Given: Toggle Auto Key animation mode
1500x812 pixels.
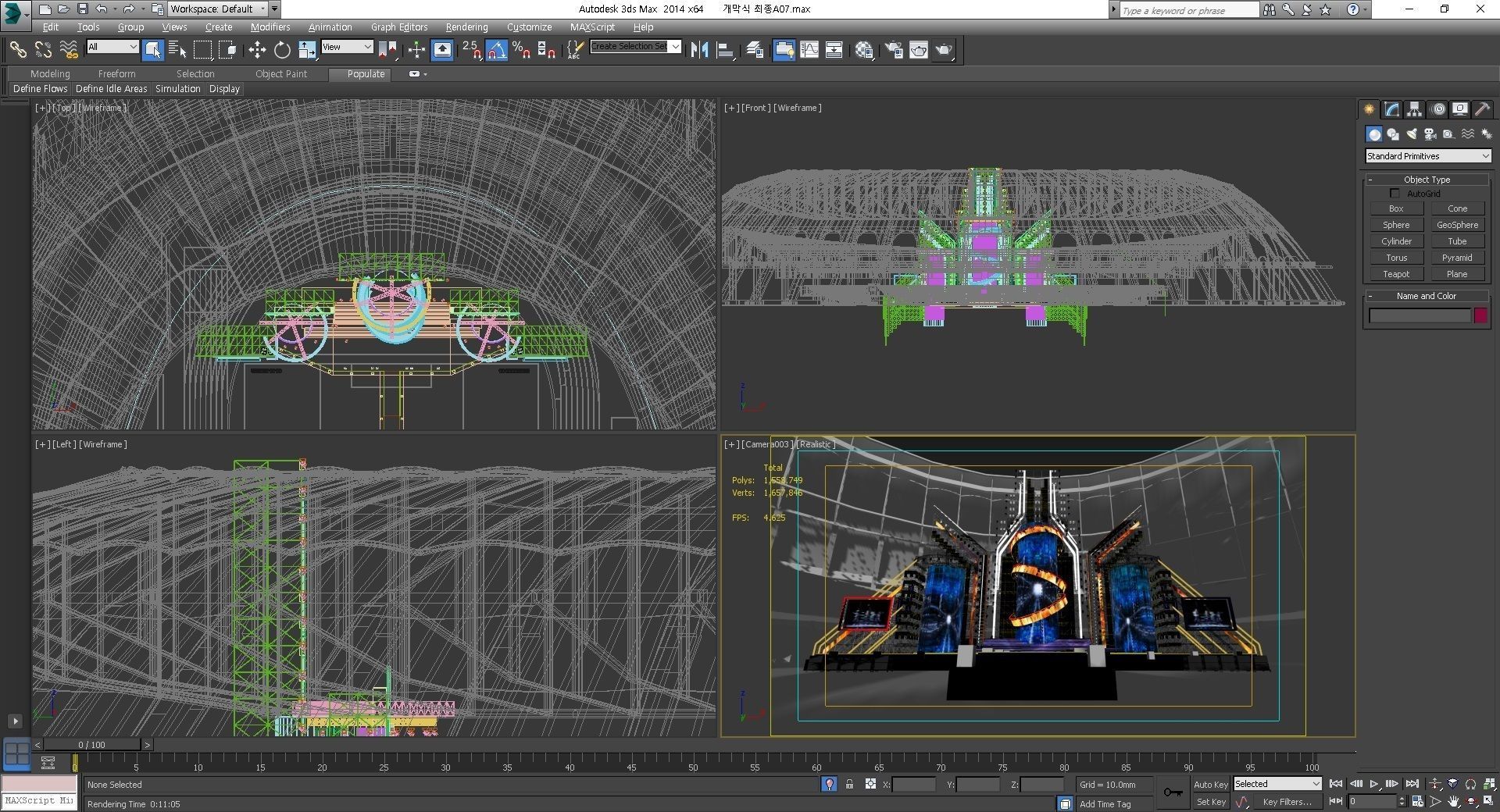Looking at the screenshot, I should [1211, 785].
